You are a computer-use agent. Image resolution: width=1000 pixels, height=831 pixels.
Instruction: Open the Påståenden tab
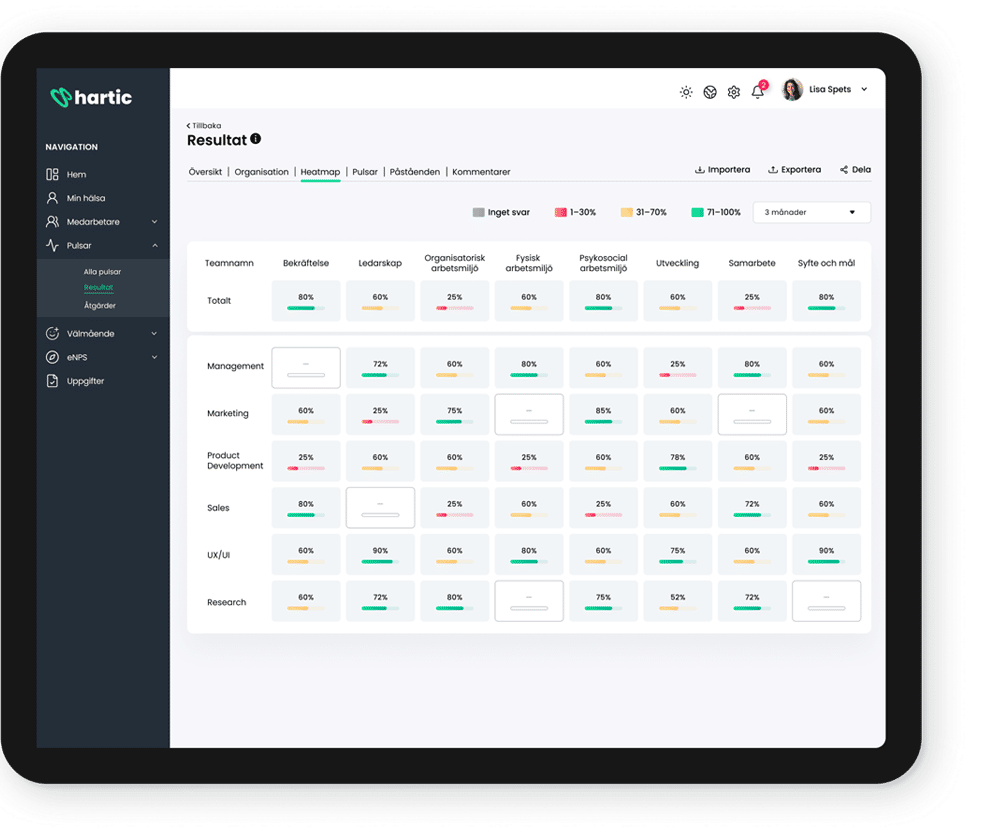click(x=415, y=172)
